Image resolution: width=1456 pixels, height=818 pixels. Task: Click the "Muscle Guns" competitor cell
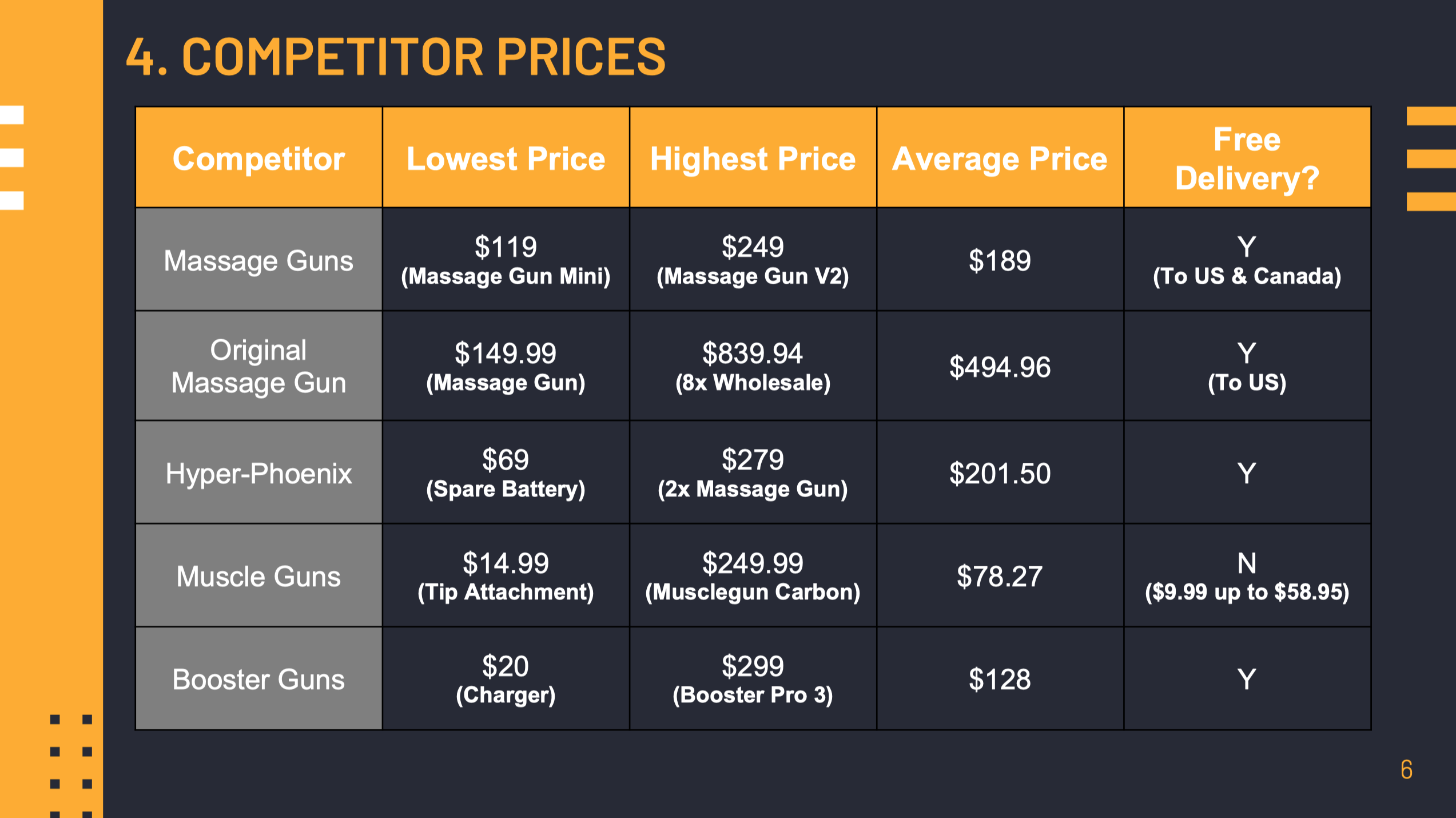(x=258, y=575)
